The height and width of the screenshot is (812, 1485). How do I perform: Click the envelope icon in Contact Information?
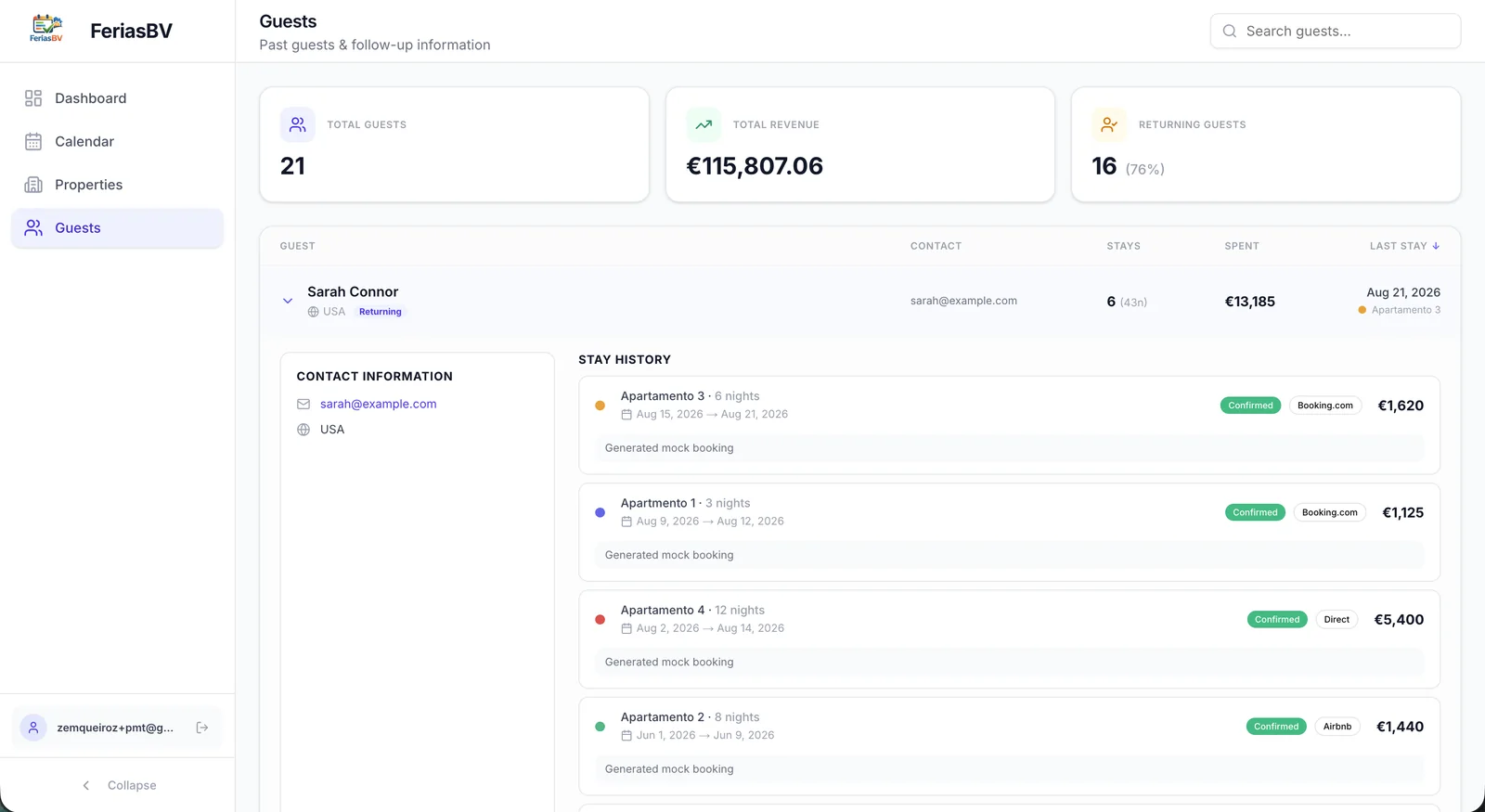303,404
